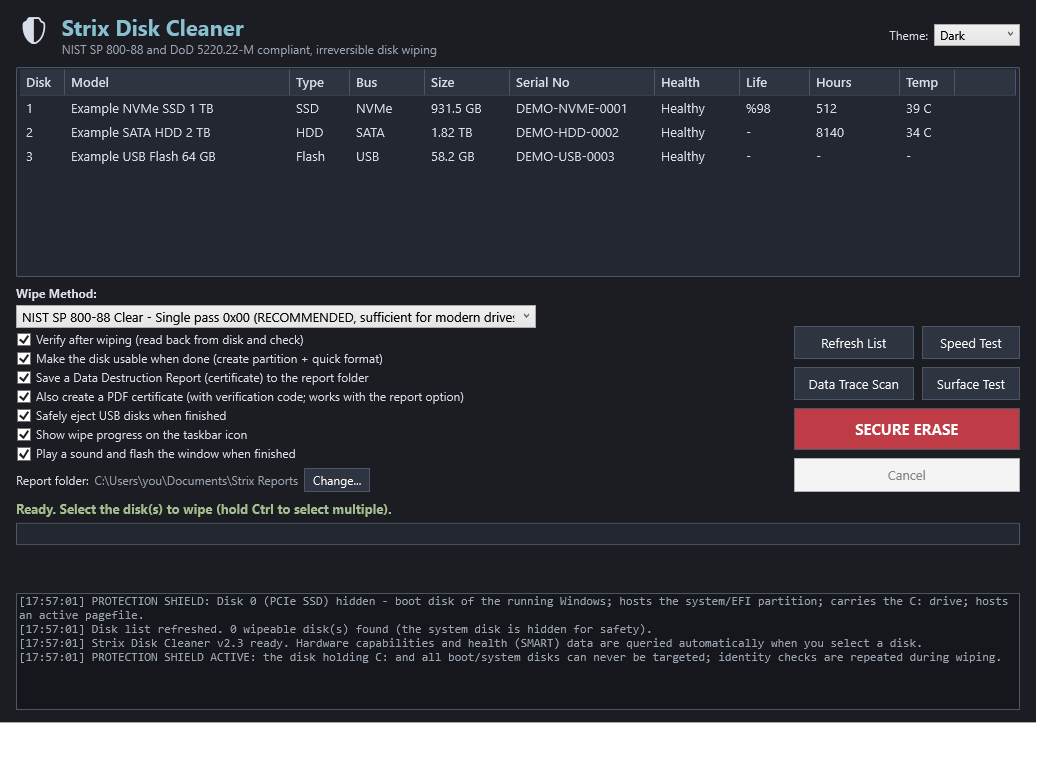This screenshot has height=760, width=1051.
Task: Click the wipe progress bar
Action: [x=517, y=534]
